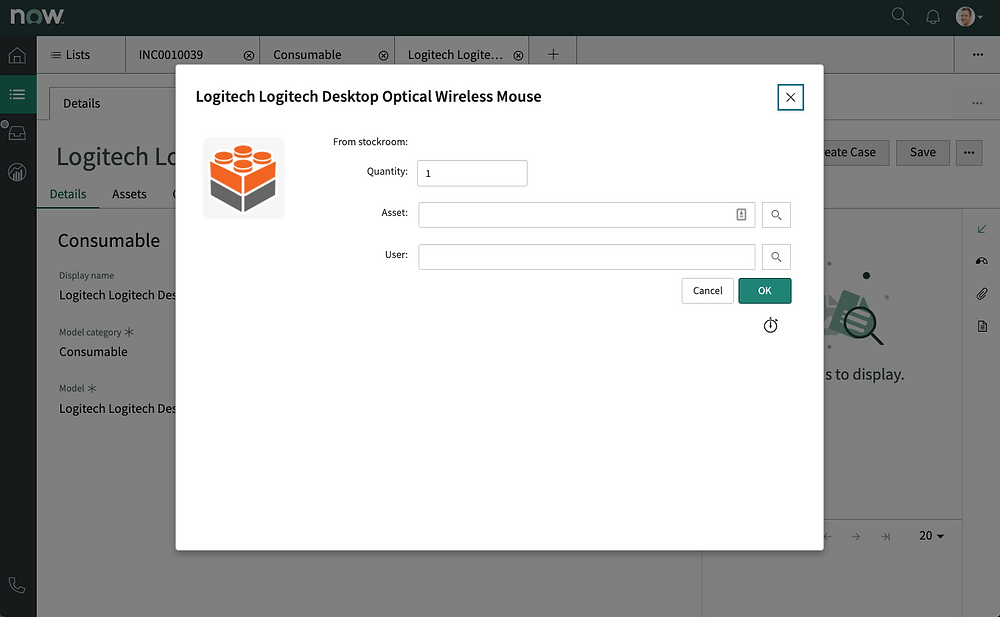Open the document template icon
The image size is (1000, 617).
(x=982, y=326)
